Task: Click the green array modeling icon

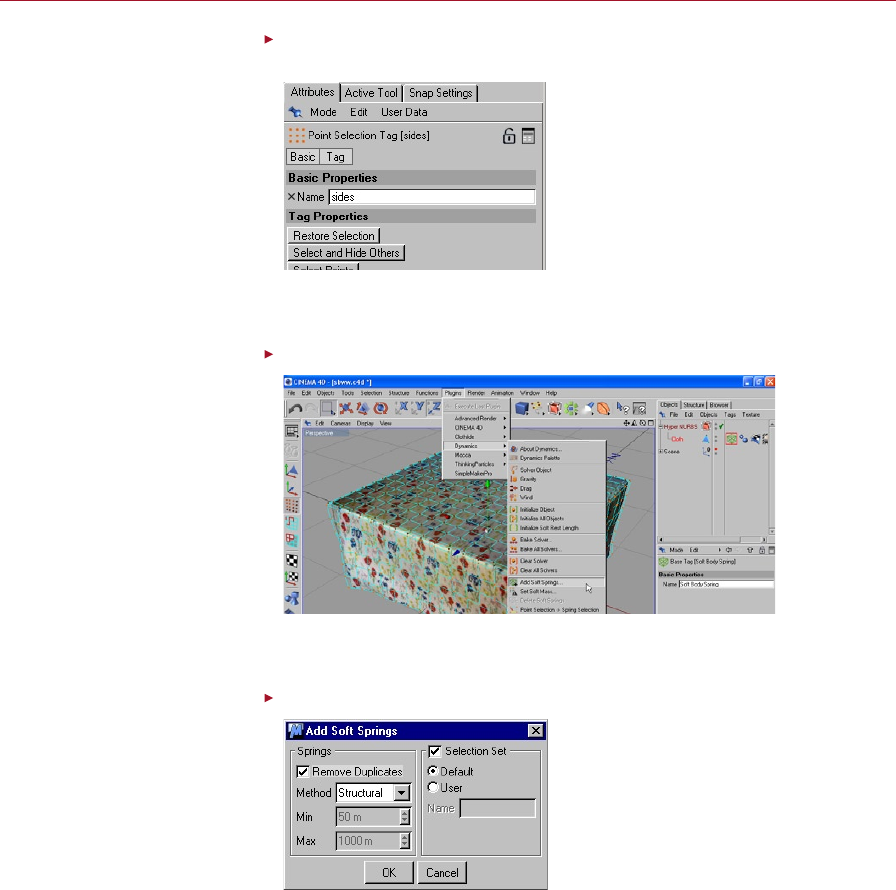Action: click(571, 408)
